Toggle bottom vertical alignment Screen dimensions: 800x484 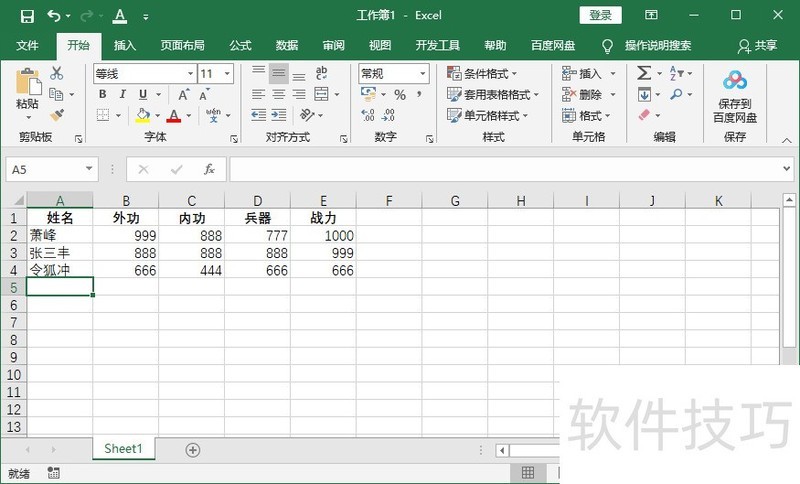coord(299,76)
